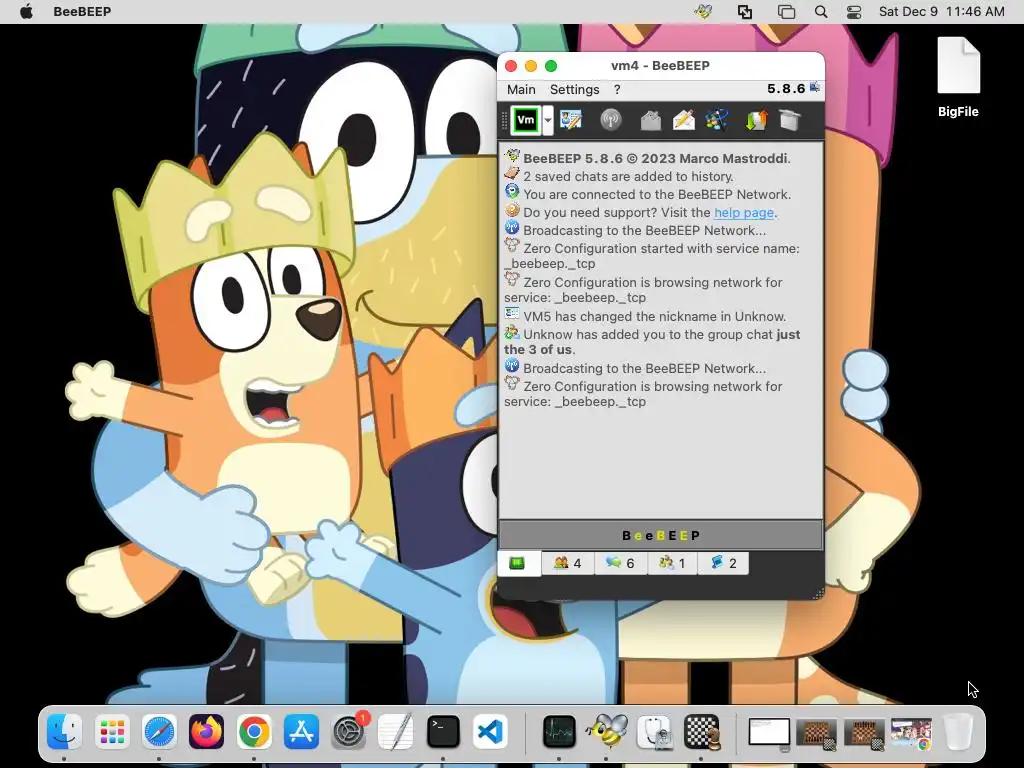Select the BigFile icon on the desktop

(958, 78)
